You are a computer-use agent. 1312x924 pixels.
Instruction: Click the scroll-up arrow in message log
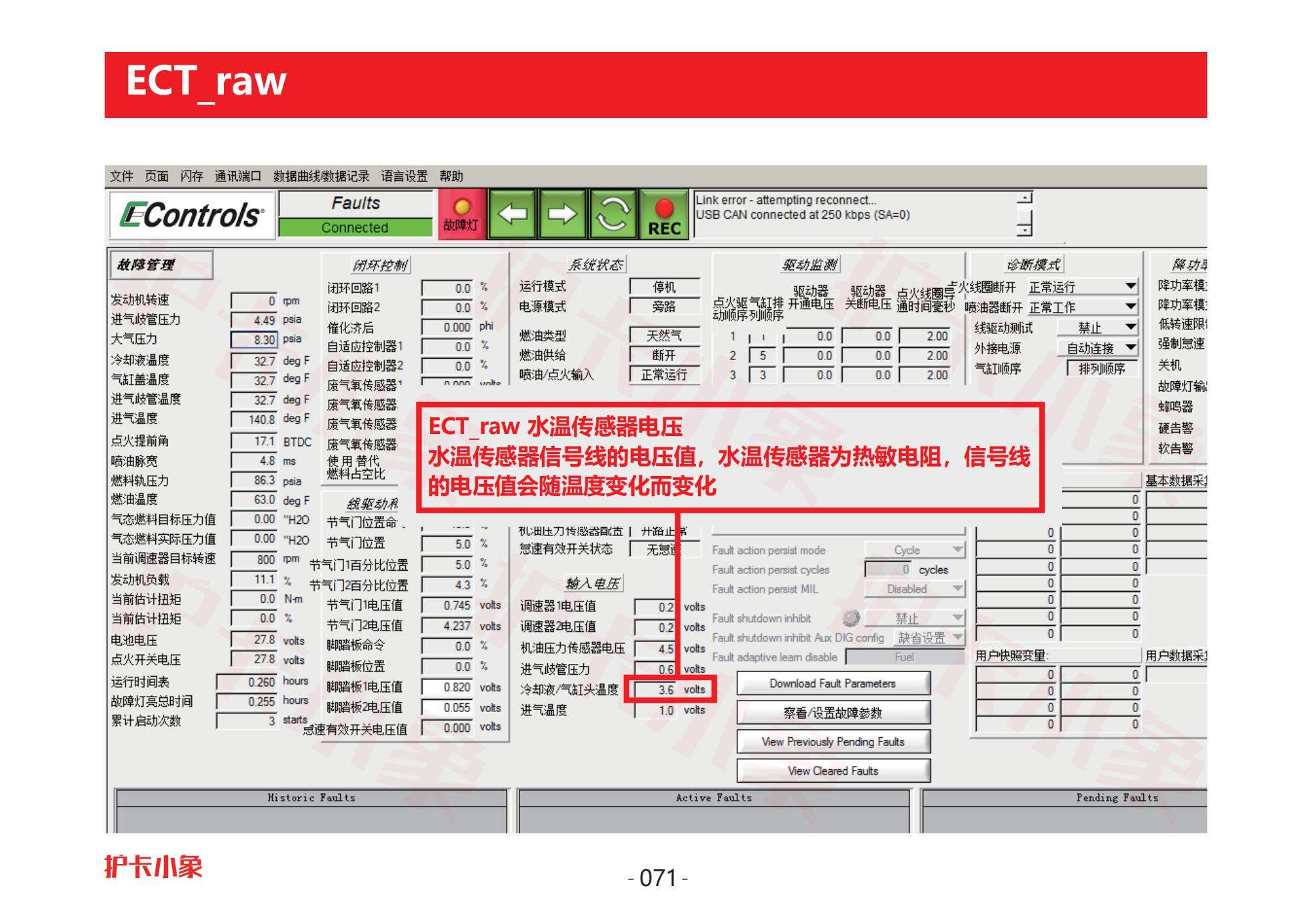[1025, 198]
